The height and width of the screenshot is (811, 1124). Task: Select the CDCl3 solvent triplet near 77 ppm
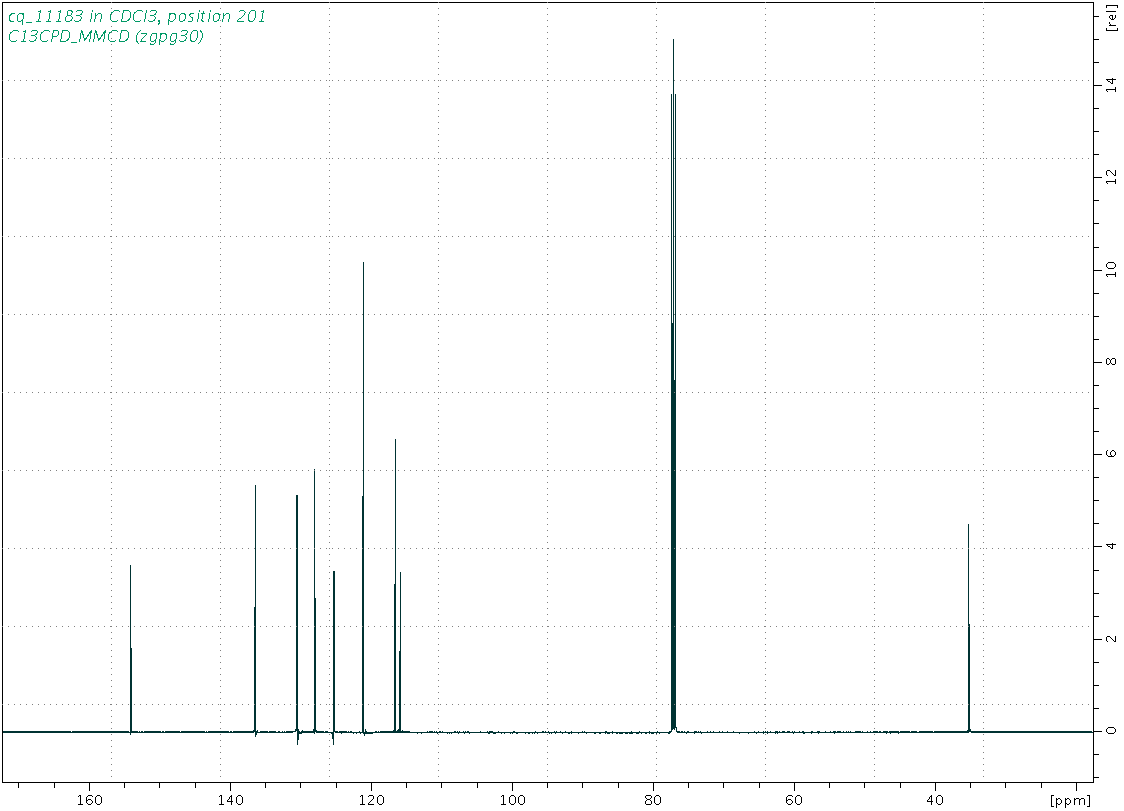(x=673, y=387)
